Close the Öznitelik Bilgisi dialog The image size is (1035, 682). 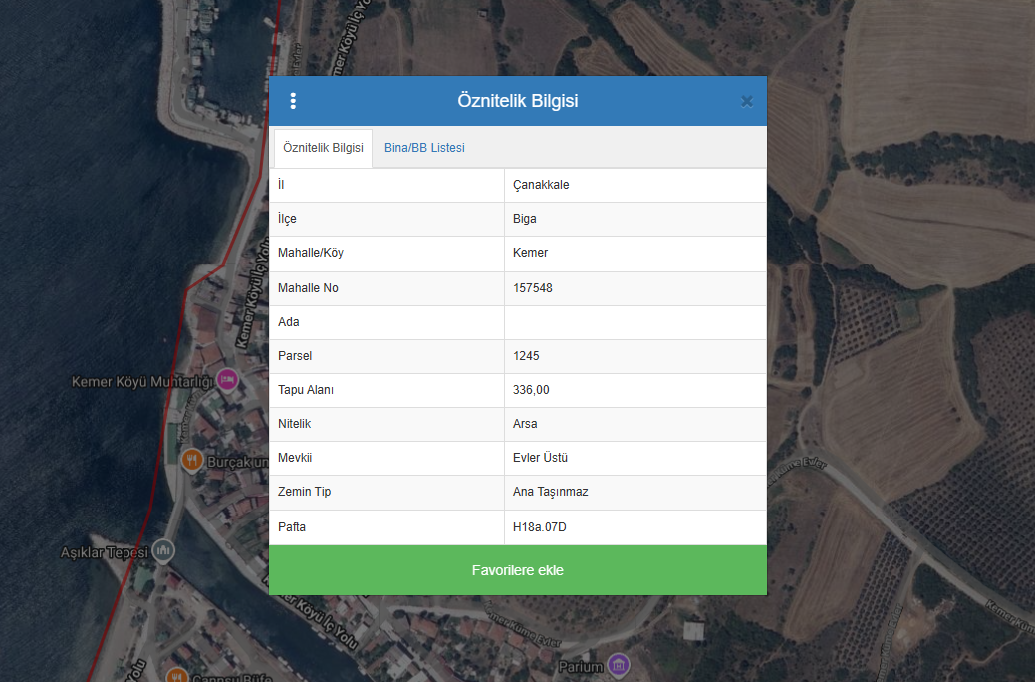point(746,101)
